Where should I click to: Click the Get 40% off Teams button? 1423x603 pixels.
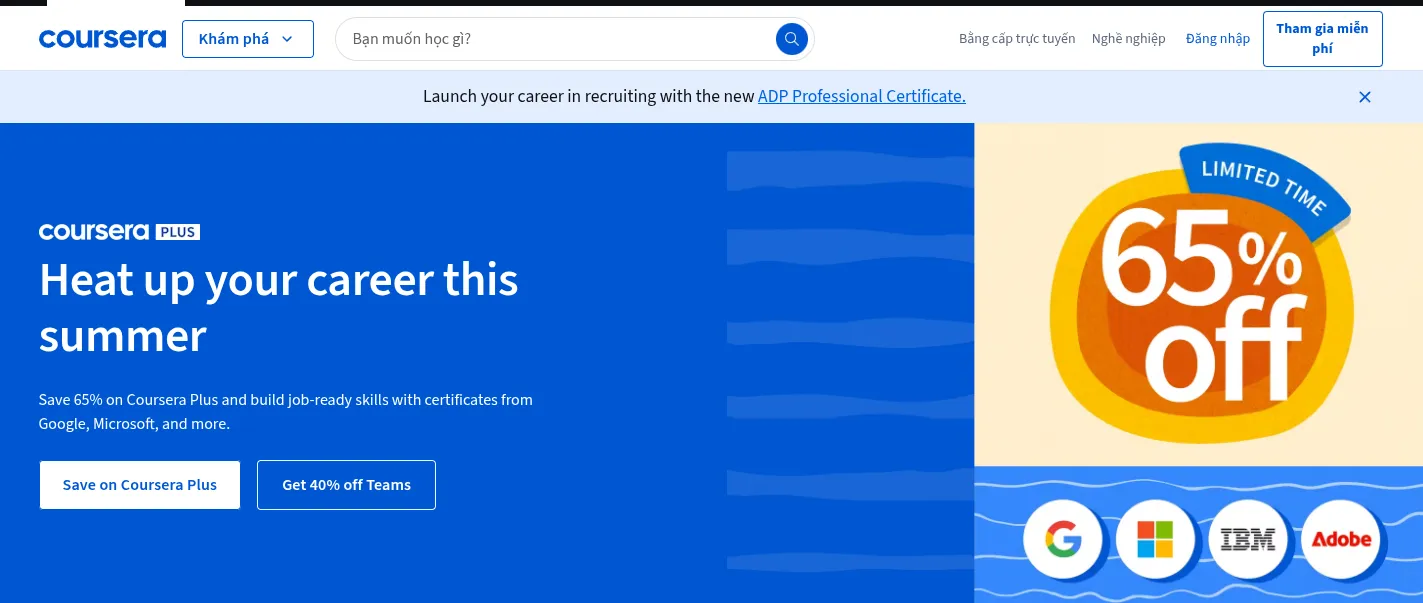point(346,485)
